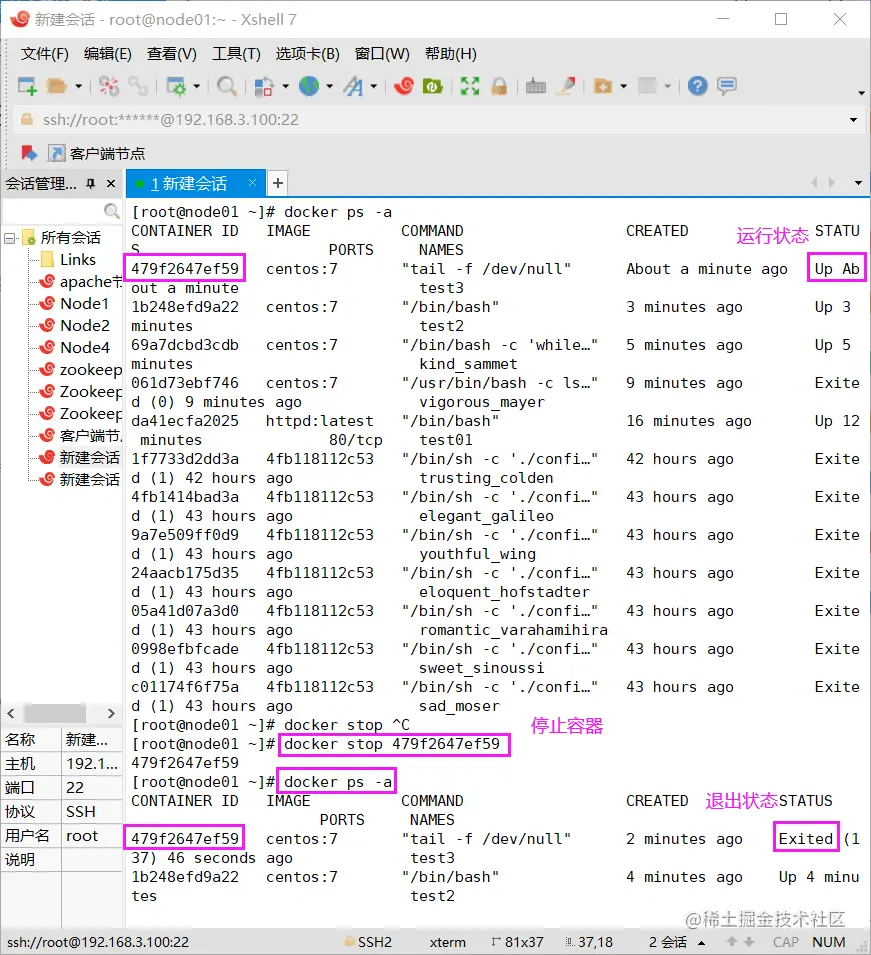Click the keyboard icon in the toolbar
This screenshot has height=955, width=871.
(x=536, y=87)
